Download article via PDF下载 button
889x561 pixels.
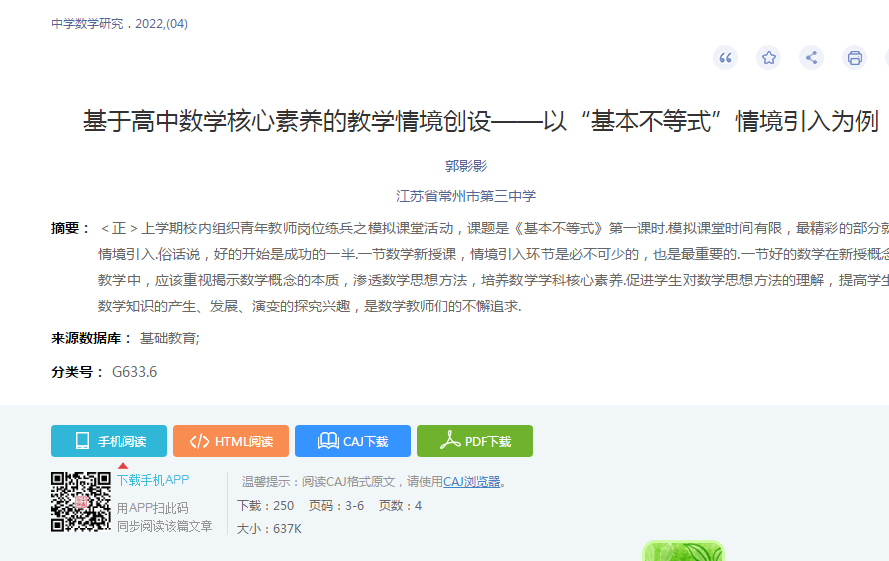point(475,441)
